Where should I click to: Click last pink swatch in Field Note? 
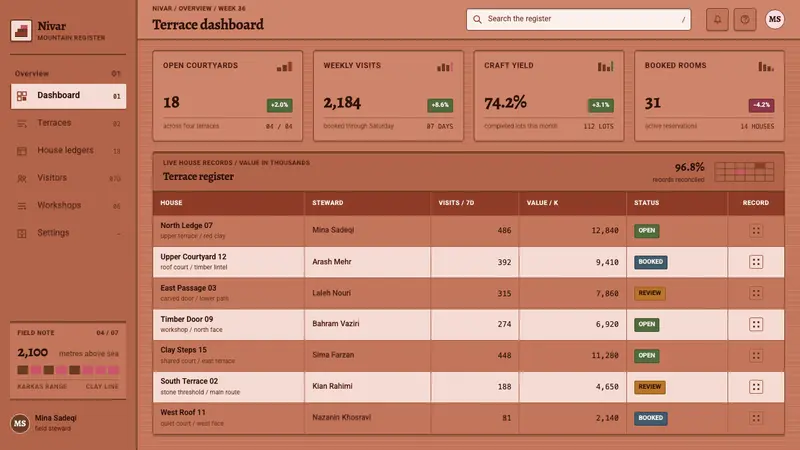(113, 370)
